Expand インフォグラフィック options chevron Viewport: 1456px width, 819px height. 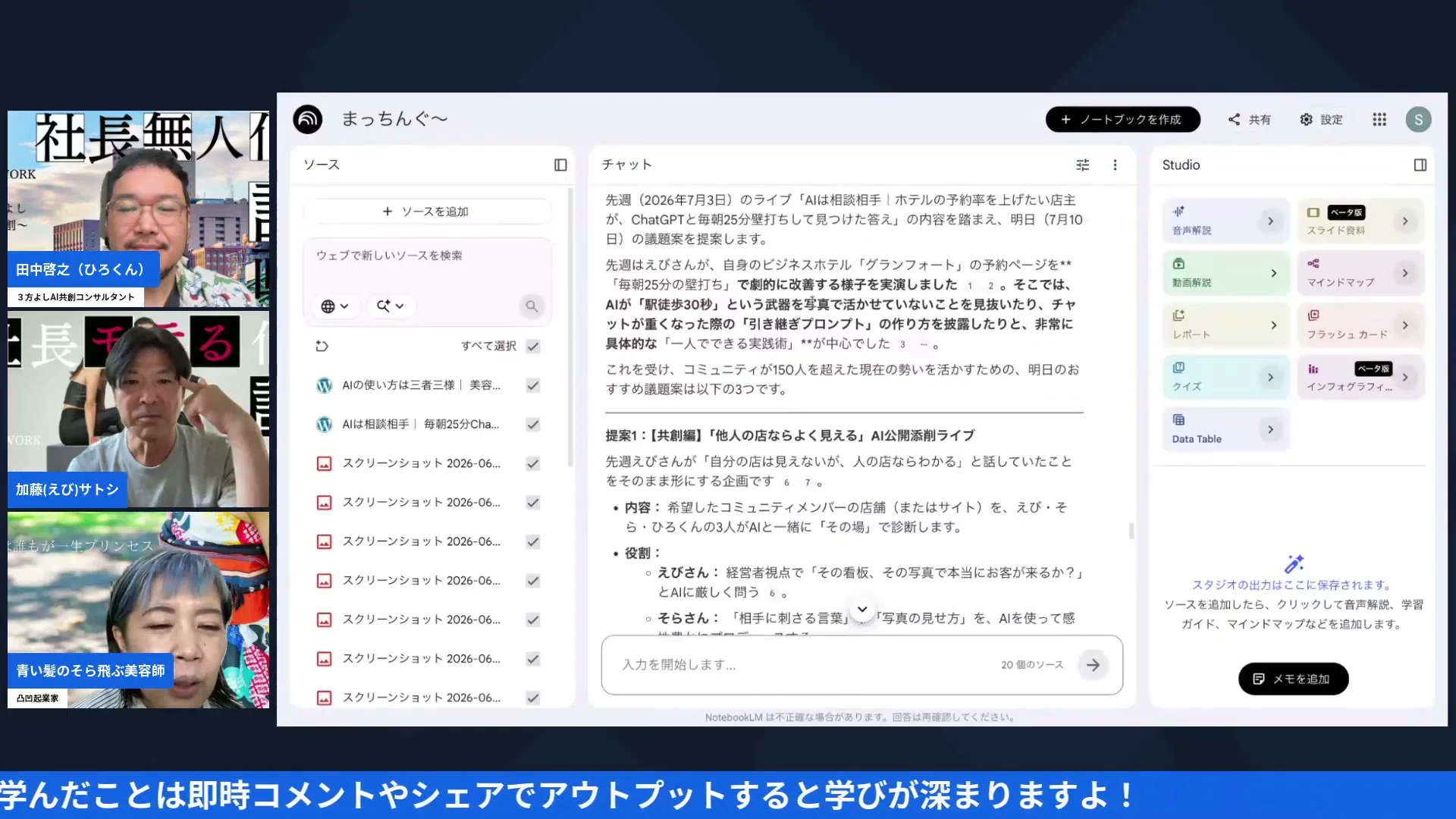click(x=1405, y=378)
